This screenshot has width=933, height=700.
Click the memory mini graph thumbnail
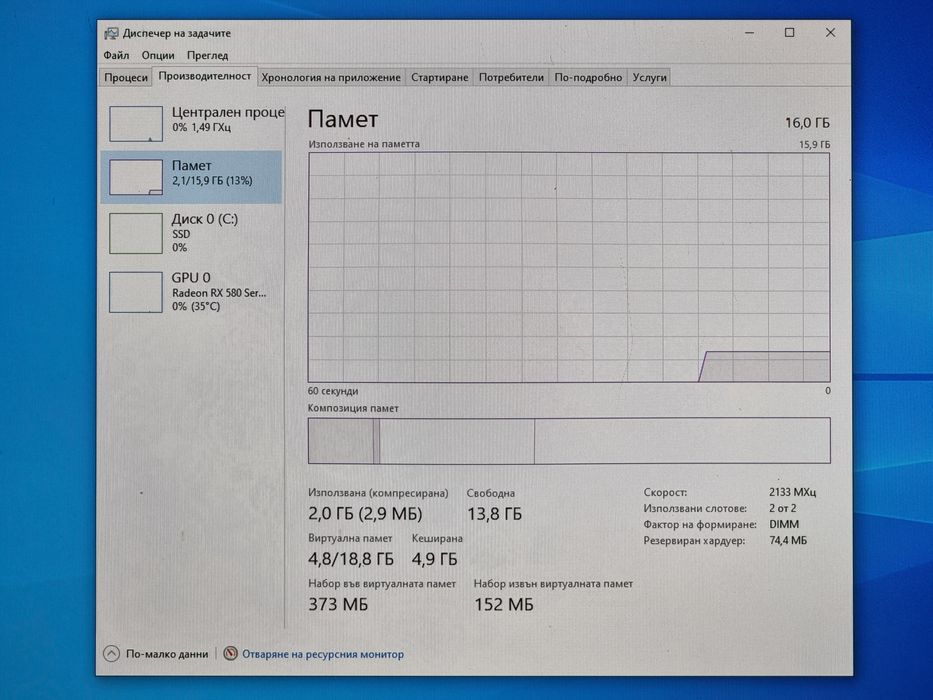point(136,177)
